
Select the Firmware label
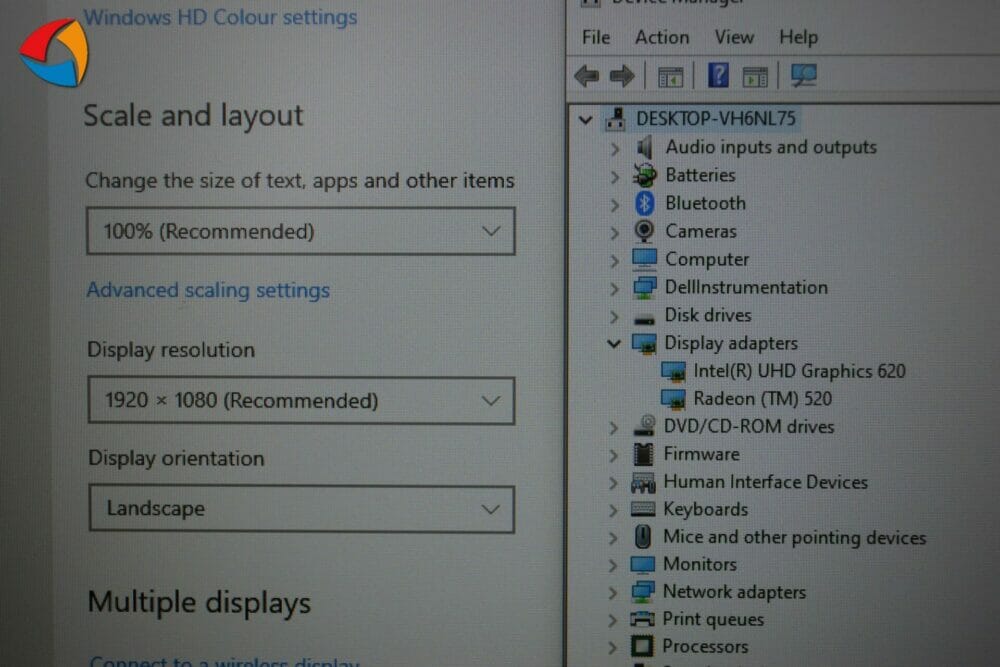tap(702, 454)
